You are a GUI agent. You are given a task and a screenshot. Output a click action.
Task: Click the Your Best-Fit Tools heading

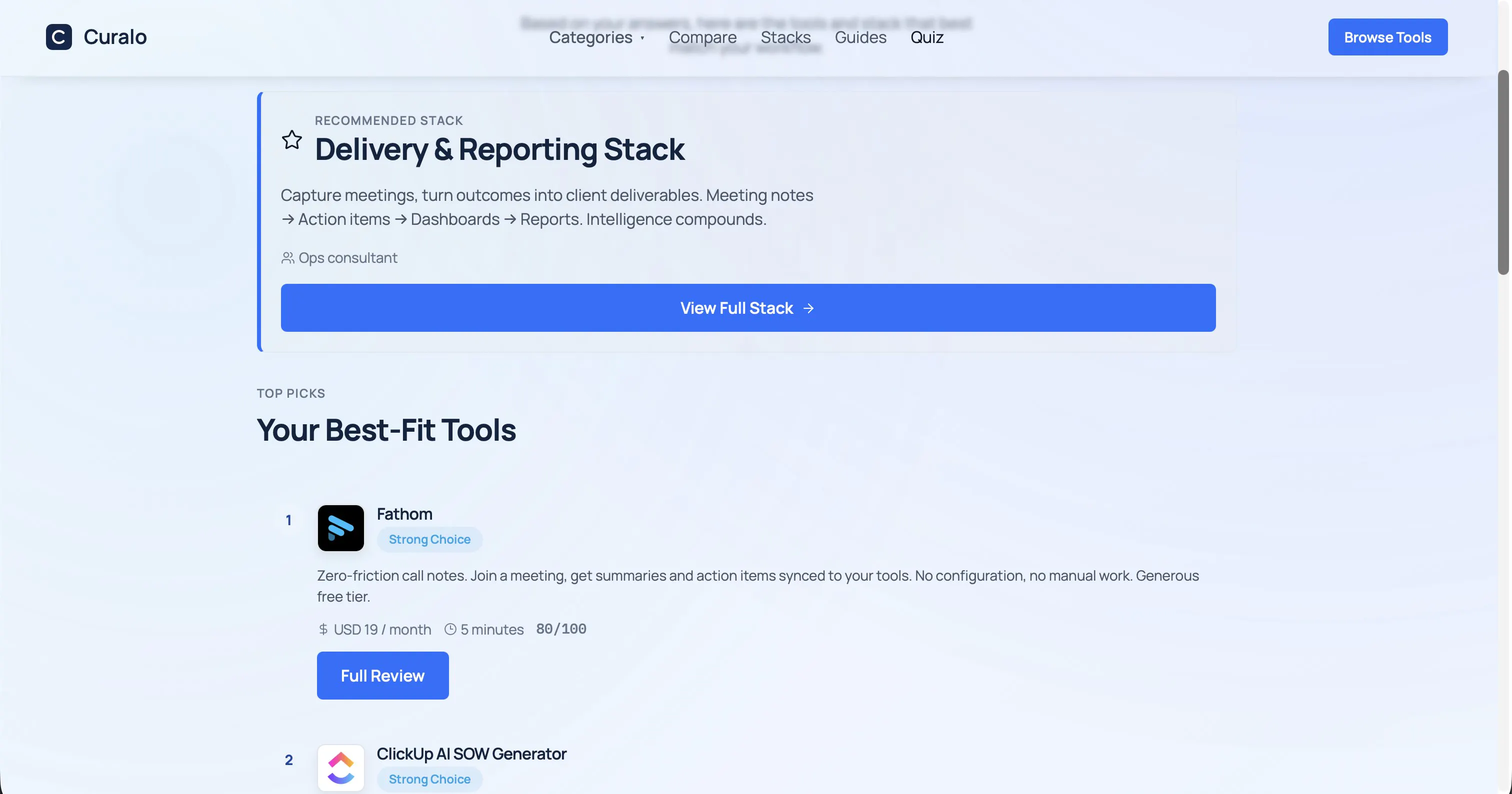tap(386, 430)
